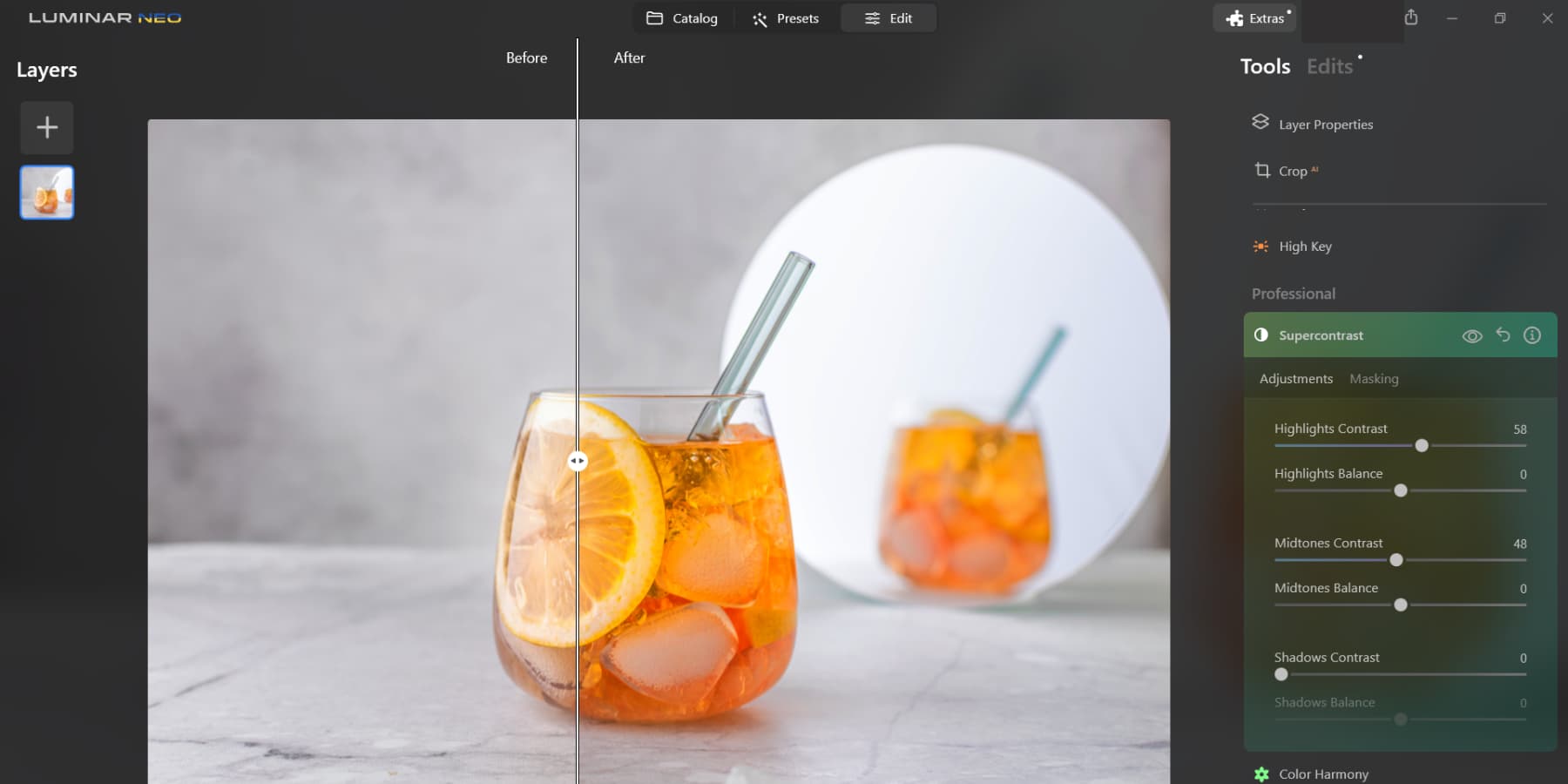Click the Supercontrast half-circle icon
Screen dimensions: 1568x784
[x=1260, y=335]
